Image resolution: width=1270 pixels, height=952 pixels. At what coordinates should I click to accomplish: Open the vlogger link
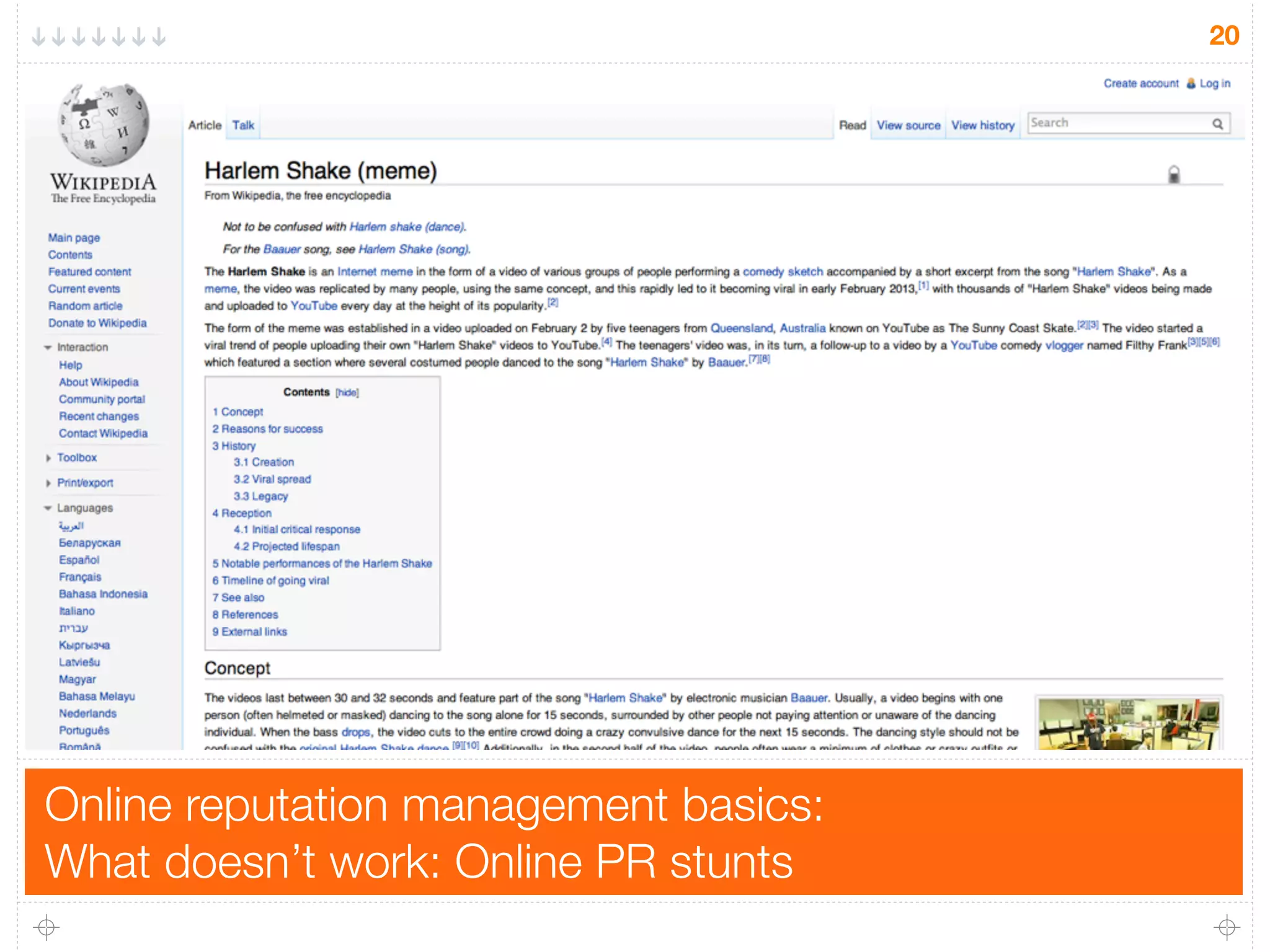click(x=1064, y=345)
